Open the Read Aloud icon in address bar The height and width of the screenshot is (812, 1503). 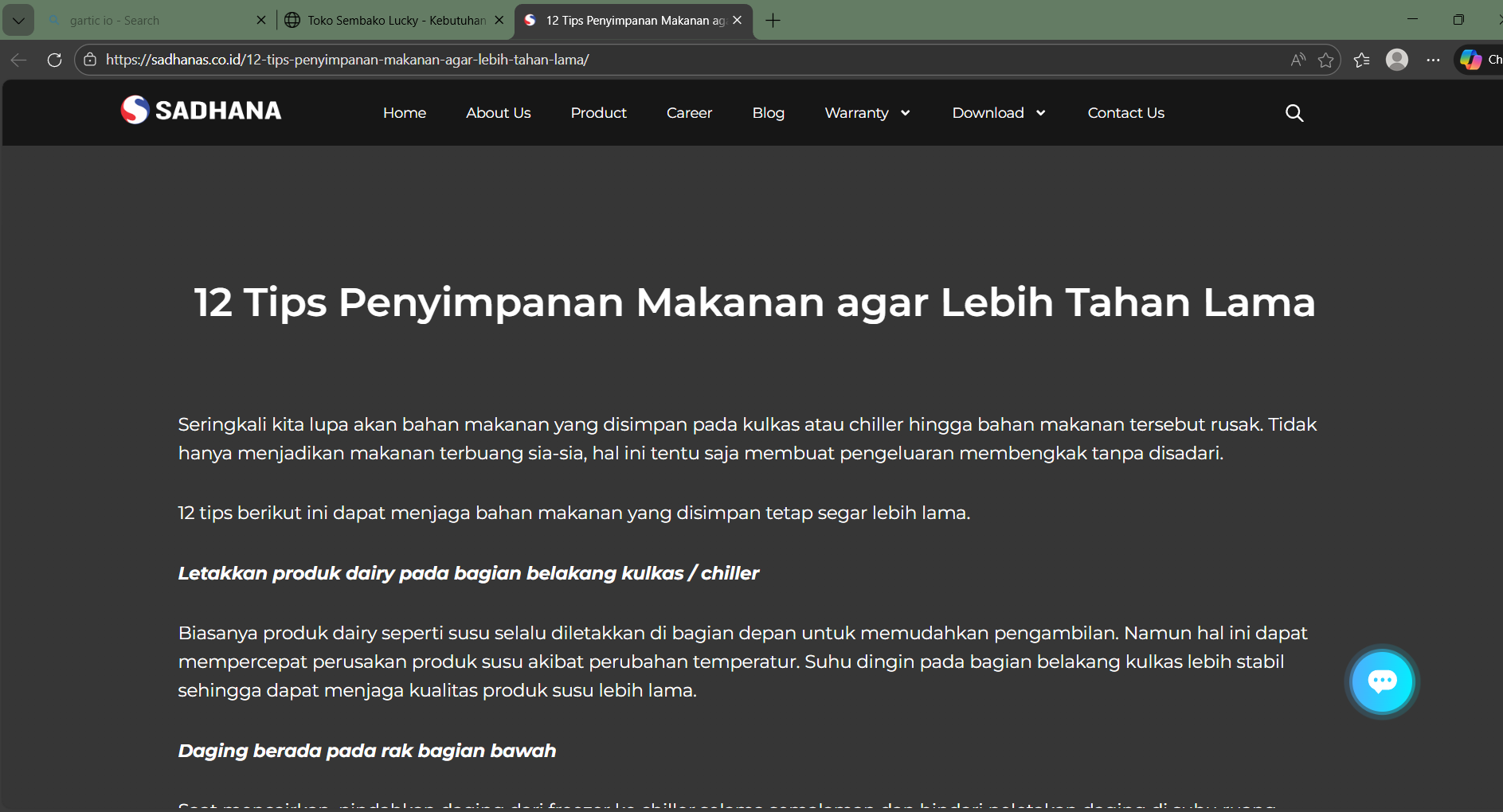click(1297, 59)
